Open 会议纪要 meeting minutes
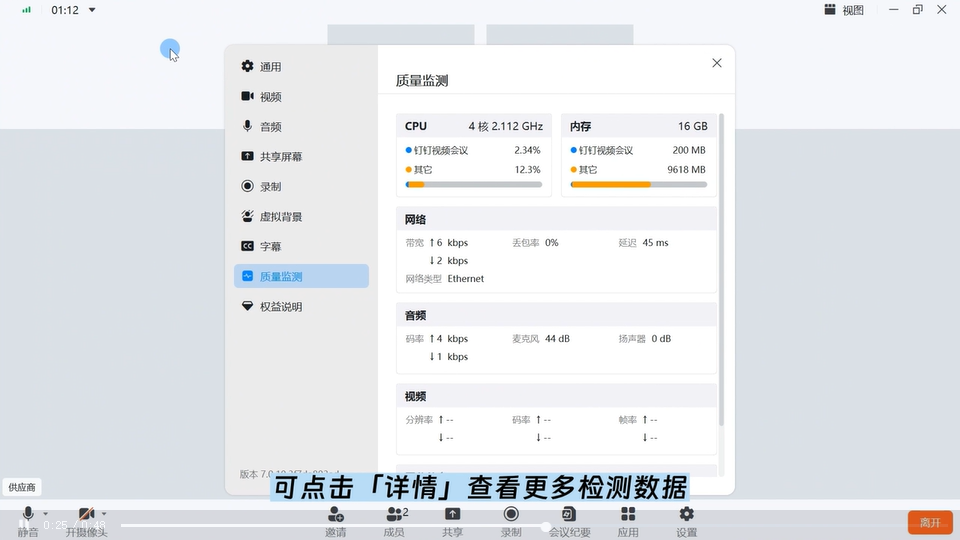Screen dimensions: 960x540 click(x=569, y=522)
